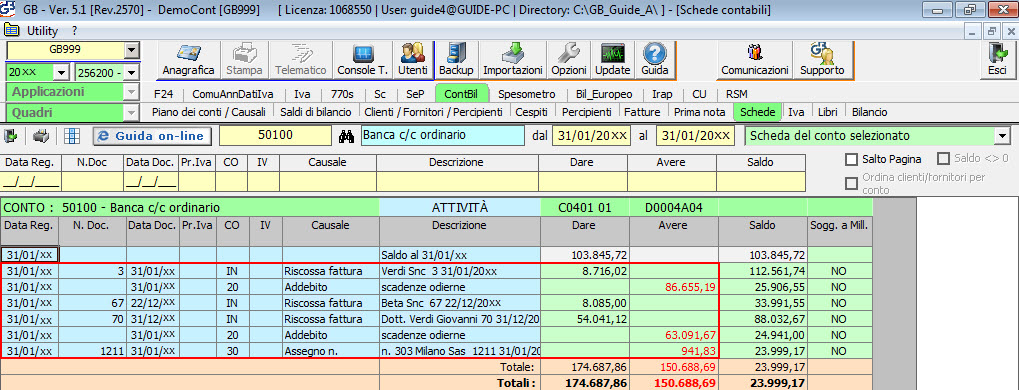The height and width of the screenshot is (390, 1019).
Task: Click the Data Doc. filter field
Action: tap(151, 181)
